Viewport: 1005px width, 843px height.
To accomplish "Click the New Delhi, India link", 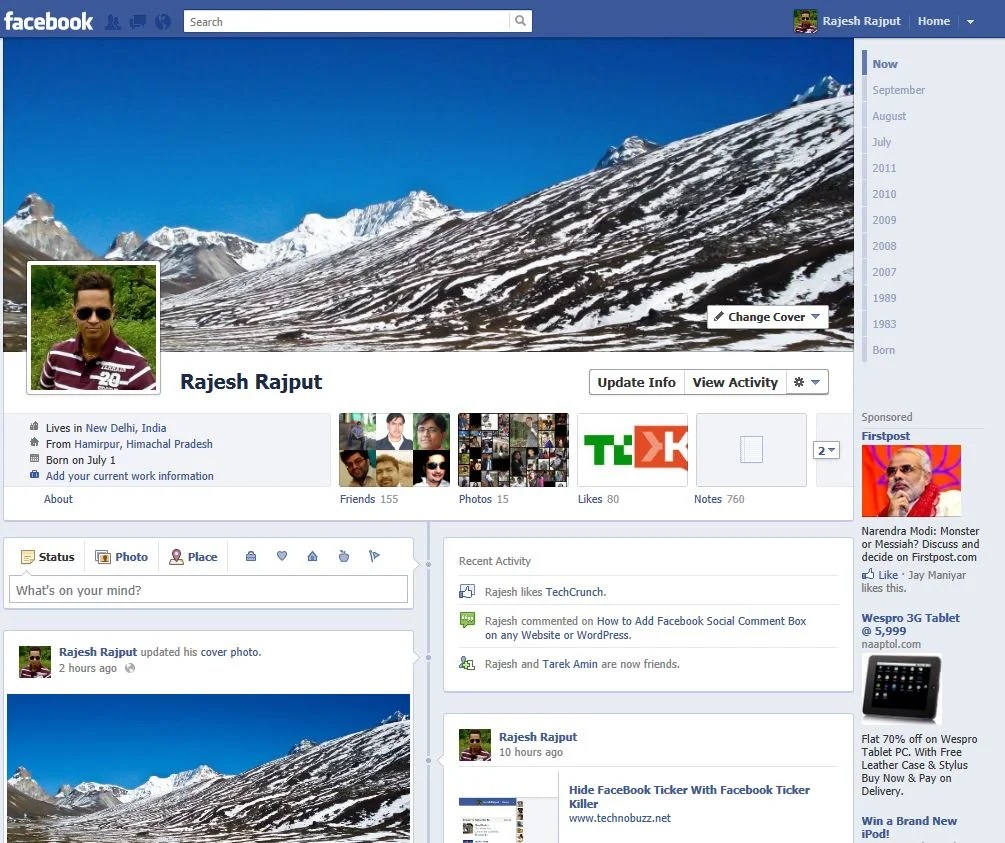I will click(x=126, y=428).
